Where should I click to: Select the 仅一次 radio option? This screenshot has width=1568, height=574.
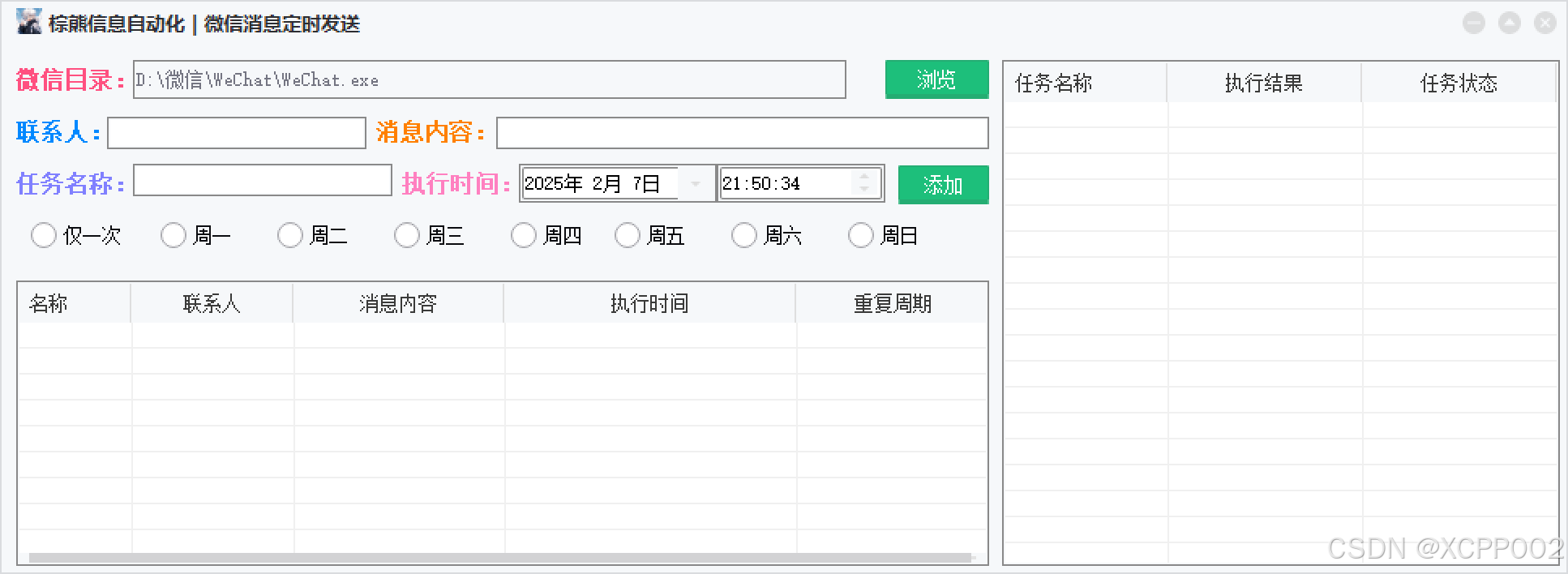(x=44, y=236)
